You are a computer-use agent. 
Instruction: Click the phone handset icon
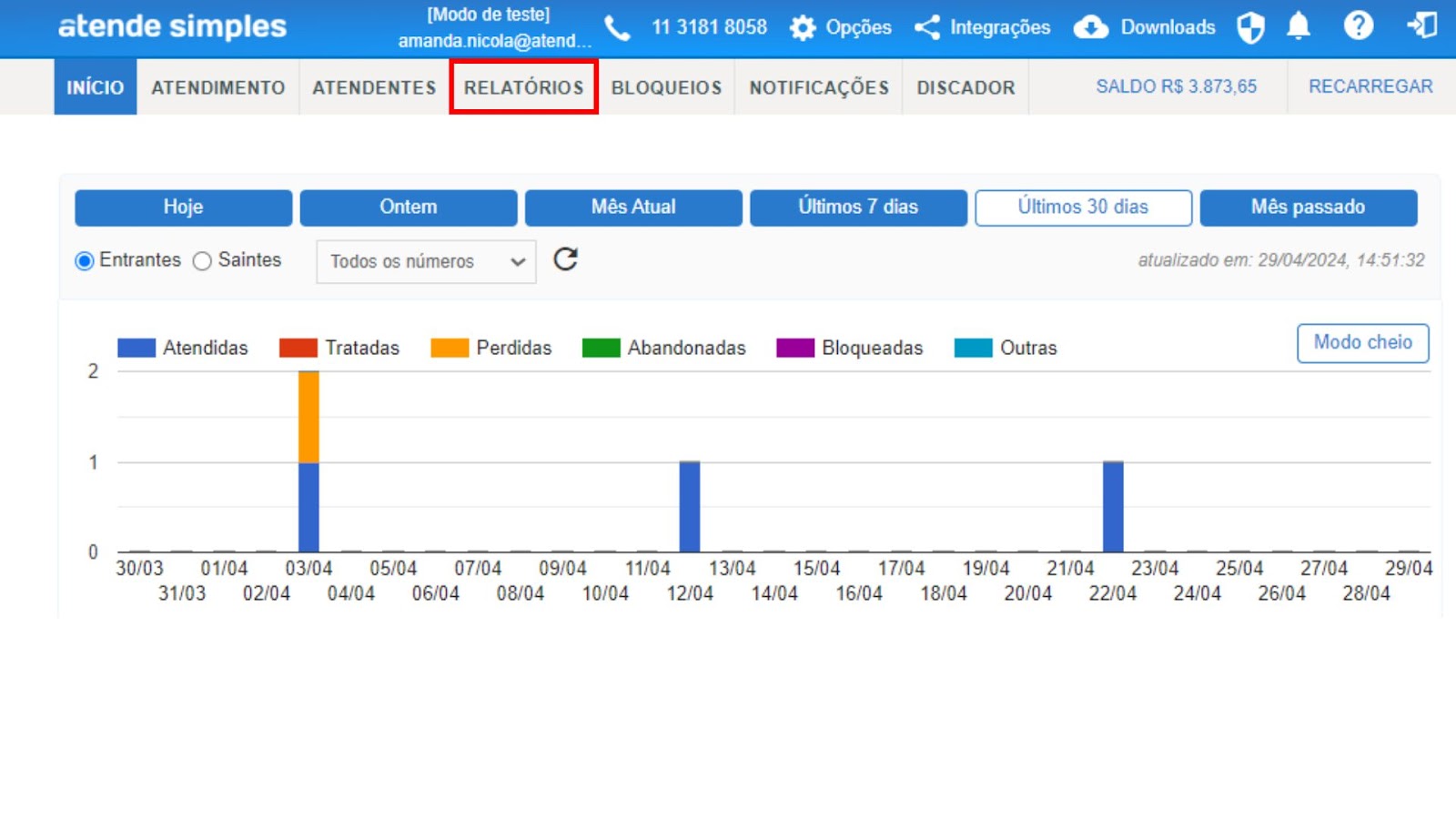click(617, 28)
